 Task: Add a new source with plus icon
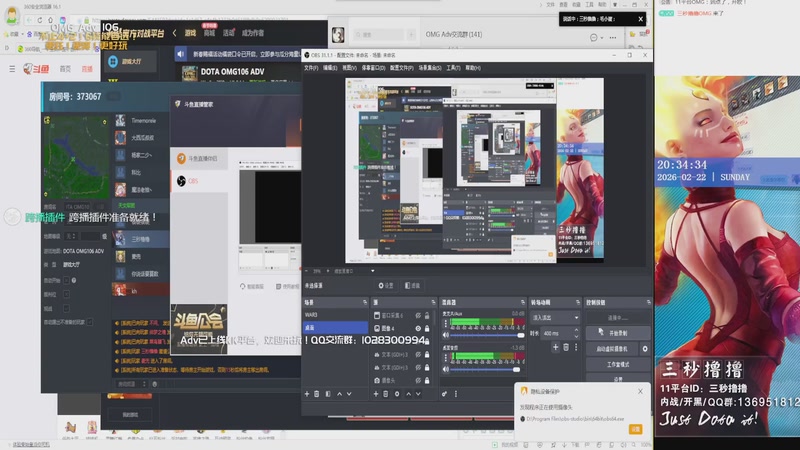pos(376,394)
